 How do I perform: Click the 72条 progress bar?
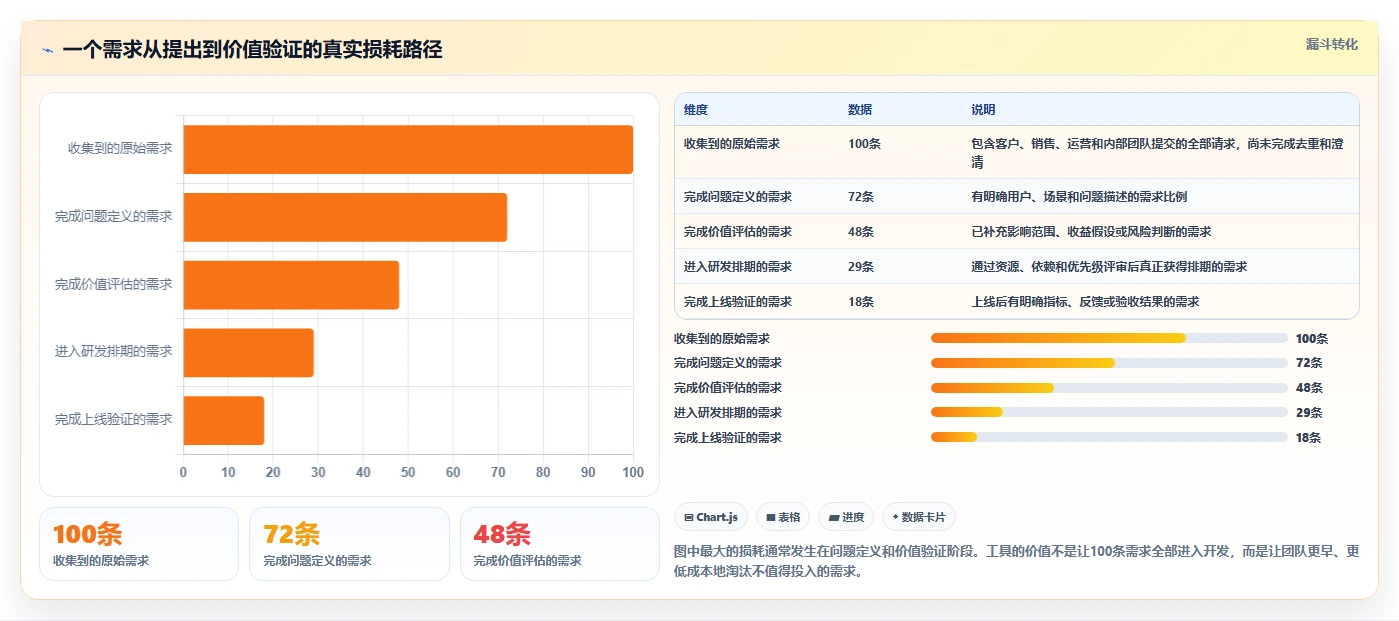(x=1109, y=363)
